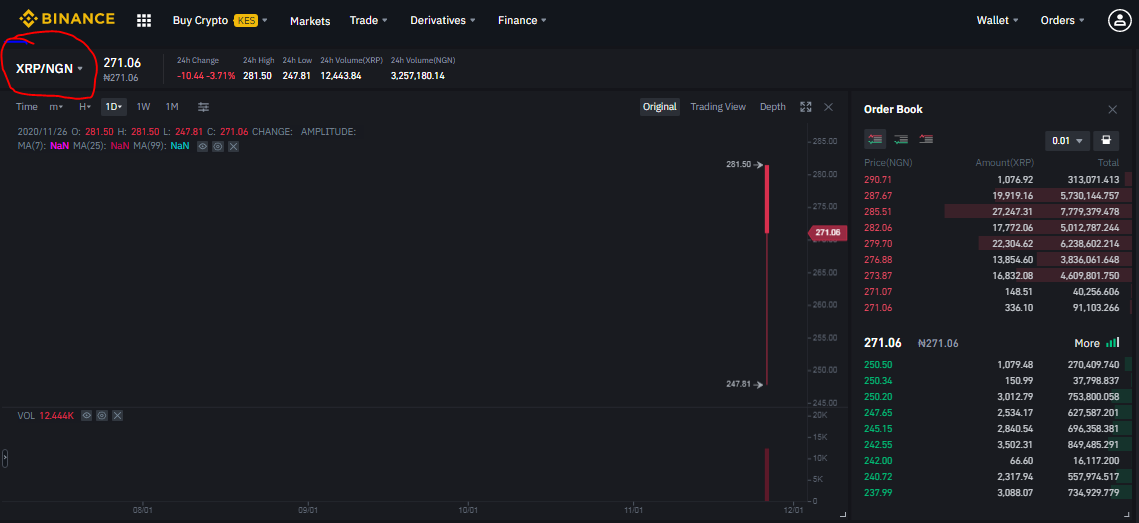Expand the Finance menu

(x=522, y=20)
